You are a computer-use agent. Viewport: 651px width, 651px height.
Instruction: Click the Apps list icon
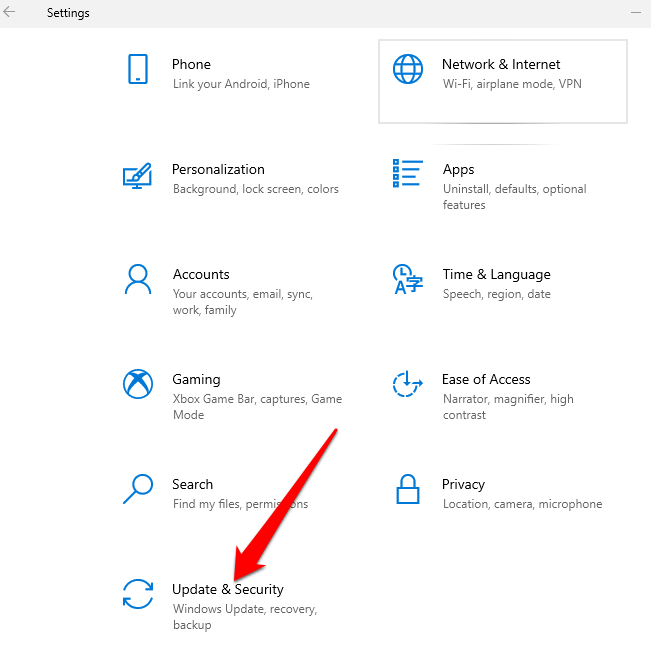[x=408, y=173]
